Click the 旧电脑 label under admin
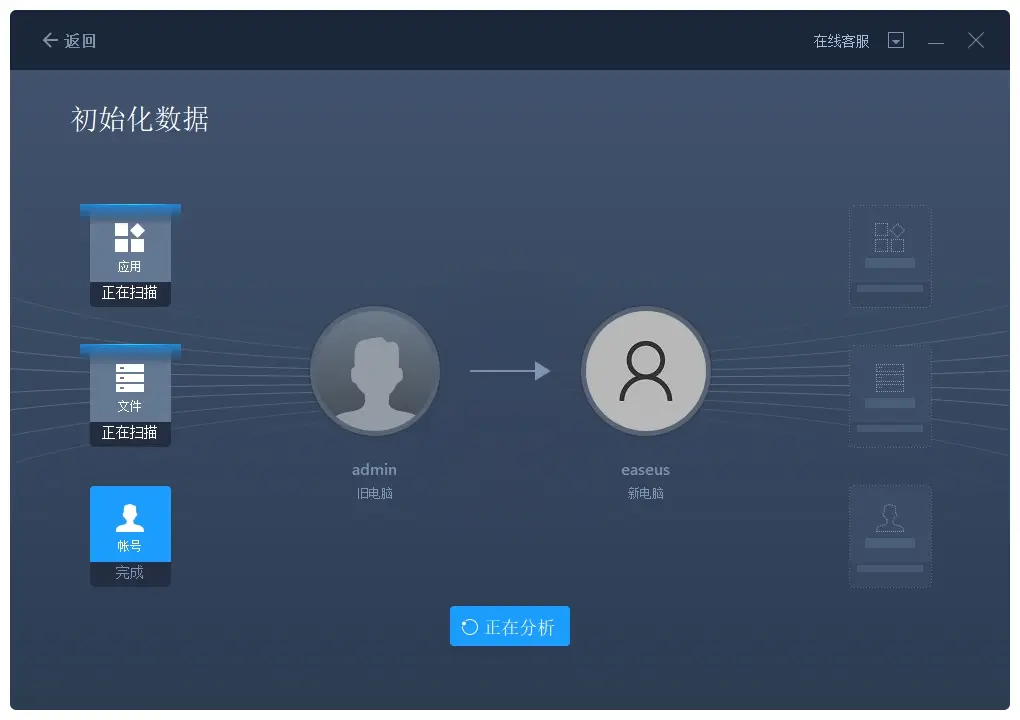Screen dimensions: 1020x720 coord(374,492)
